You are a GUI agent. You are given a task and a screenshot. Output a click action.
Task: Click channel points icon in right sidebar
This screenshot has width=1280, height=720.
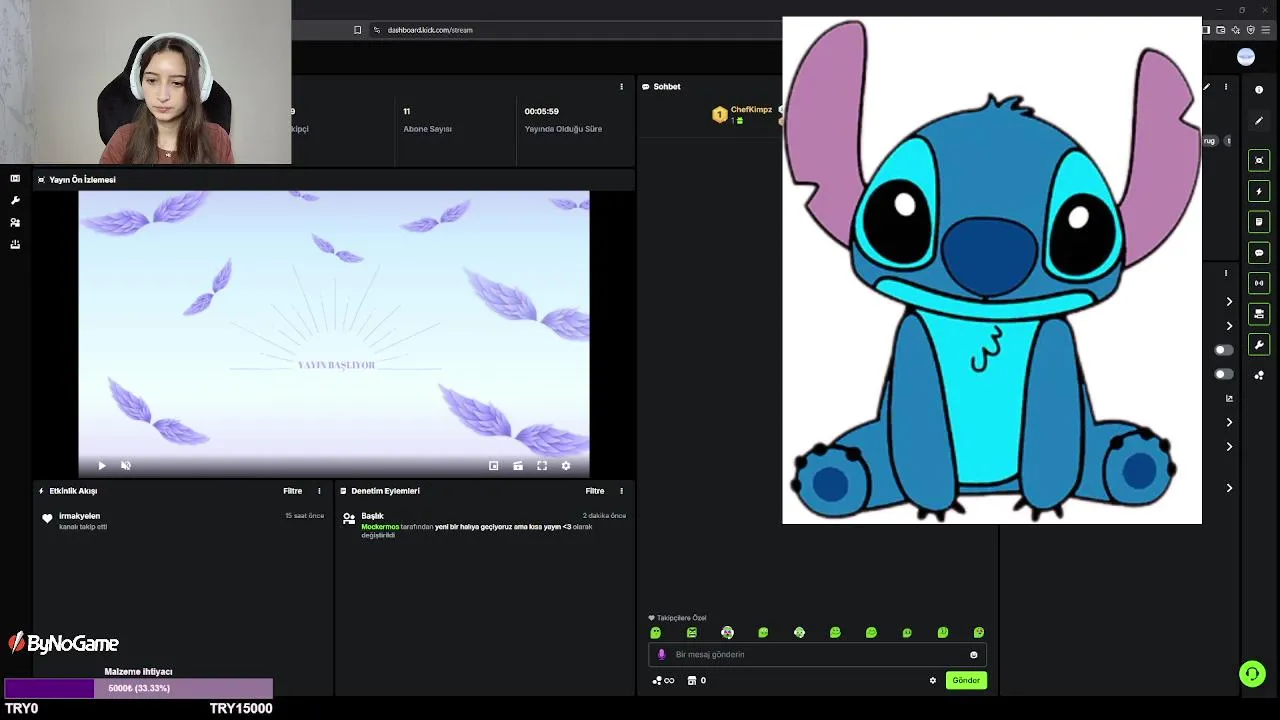pyautogui.click(x=1259, y=376)
